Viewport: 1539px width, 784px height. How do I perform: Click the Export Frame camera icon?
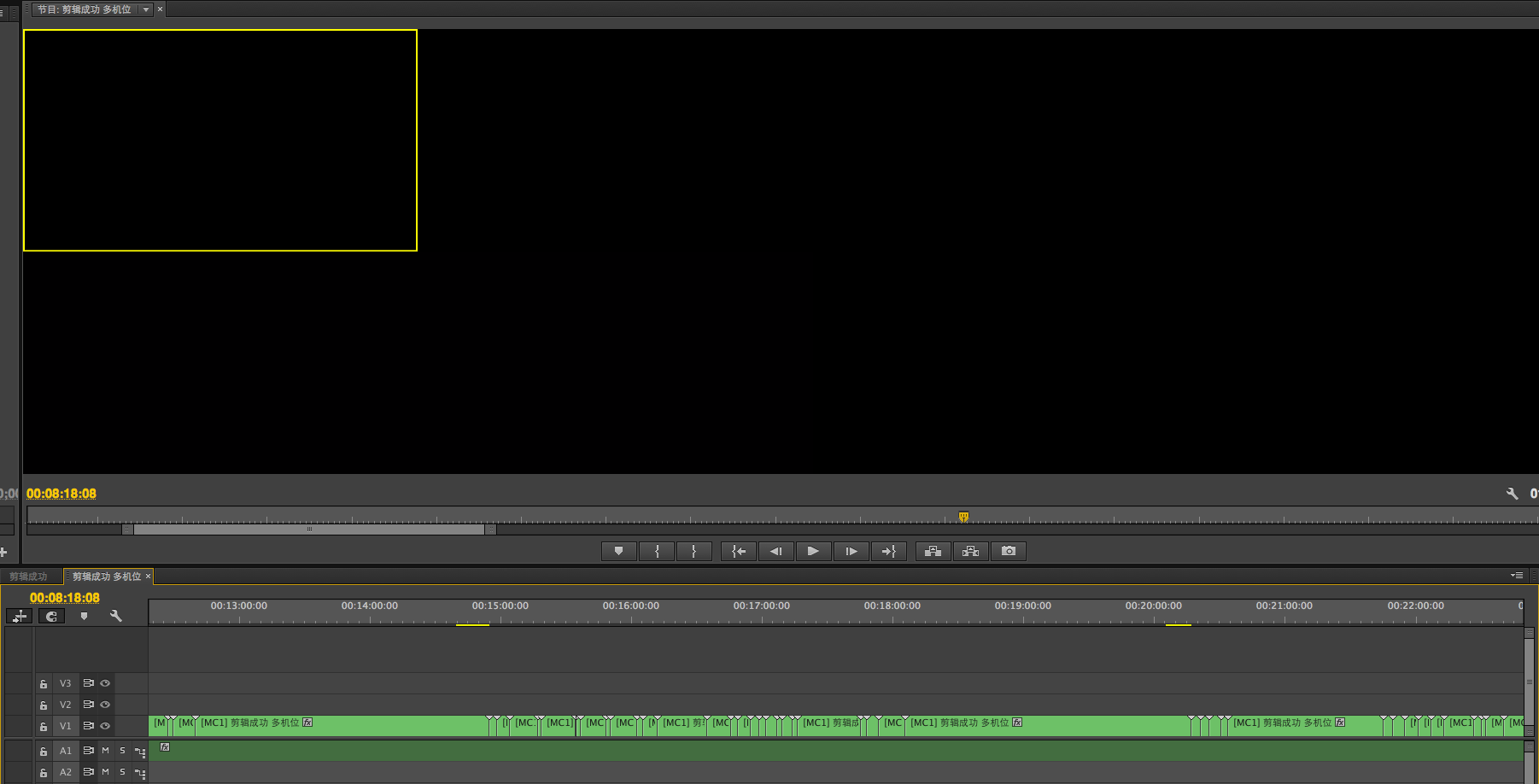1009,552
